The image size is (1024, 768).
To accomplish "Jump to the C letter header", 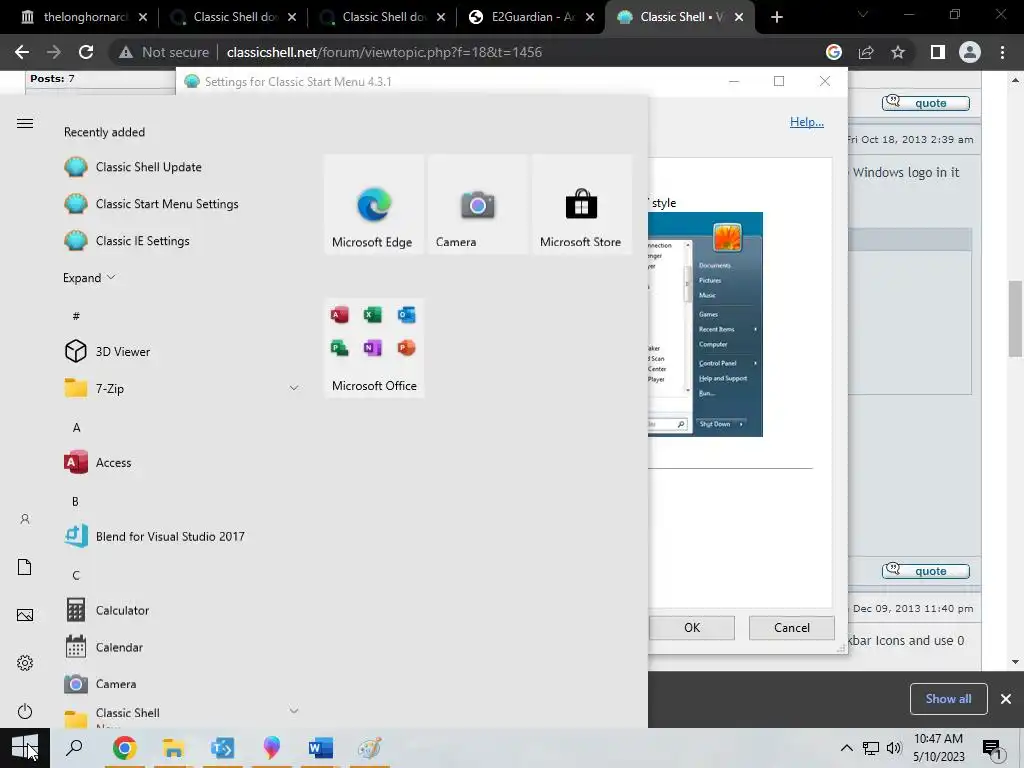I will (76, 575).
